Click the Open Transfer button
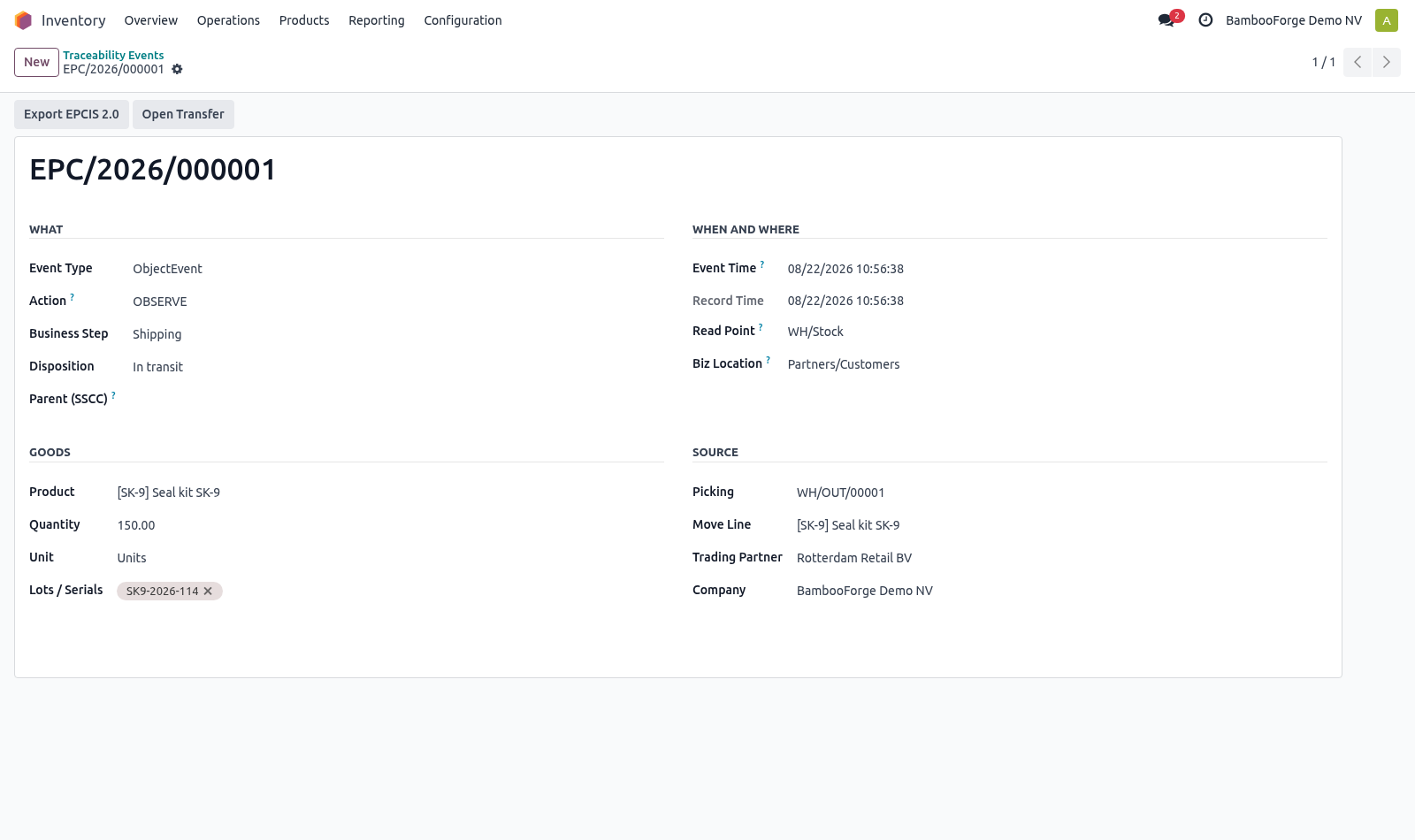The width and height of the screenshot is (1415, 840). pyautogui.click(x=183, y=114)
